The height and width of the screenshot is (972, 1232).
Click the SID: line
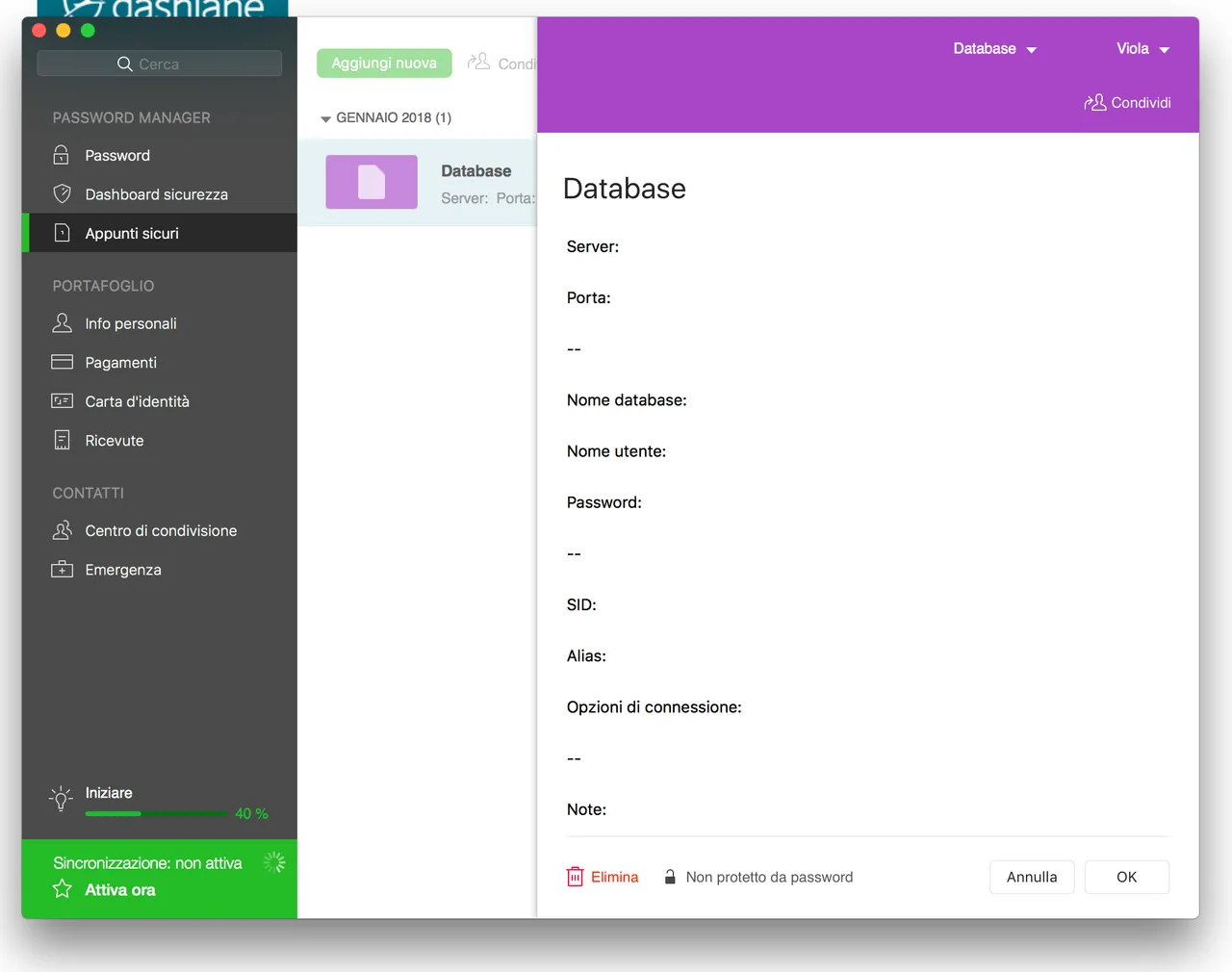[x=581, y=604]
